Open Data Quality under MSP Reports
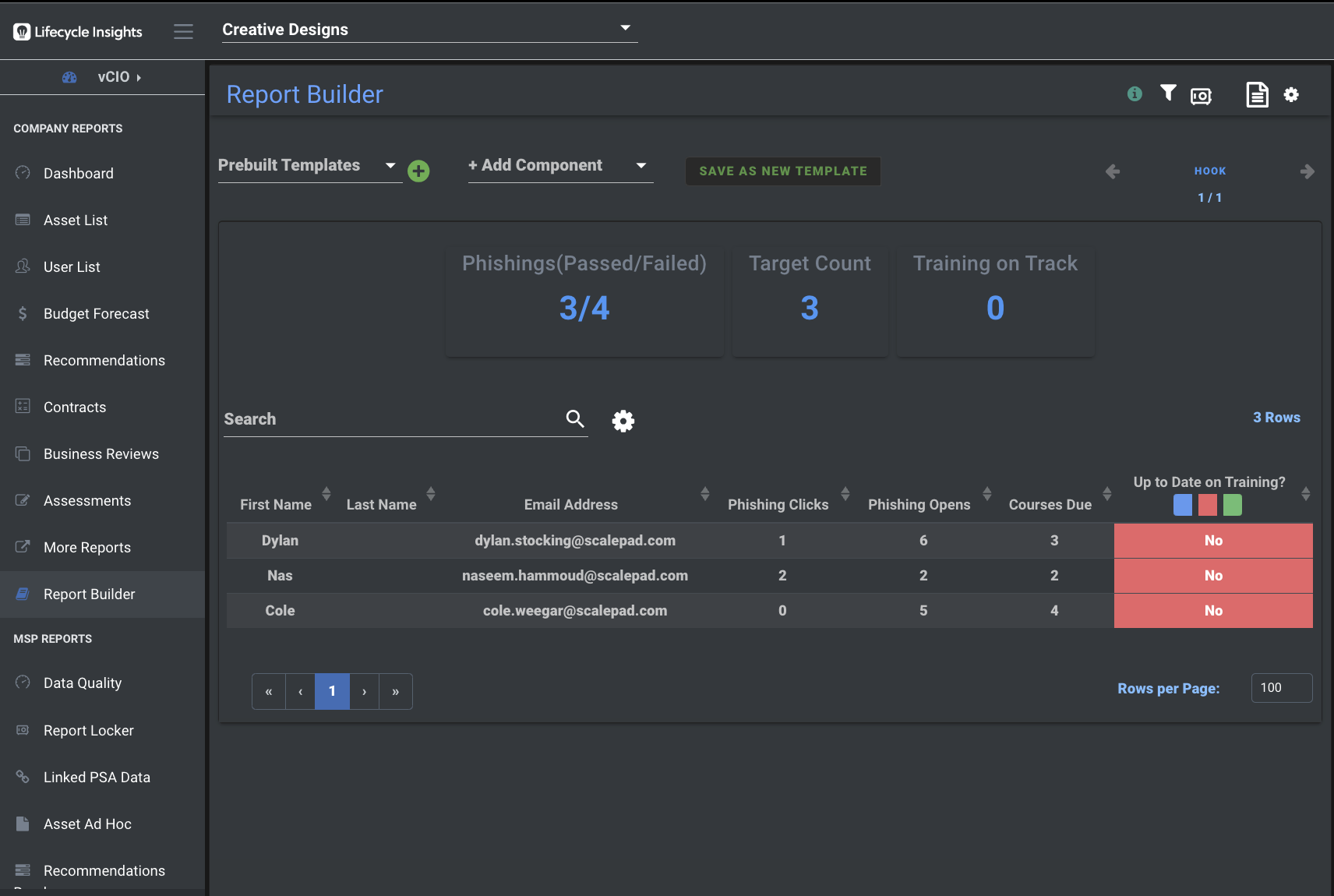Screen dimensions: 1334x896 (x=82, y=683)
